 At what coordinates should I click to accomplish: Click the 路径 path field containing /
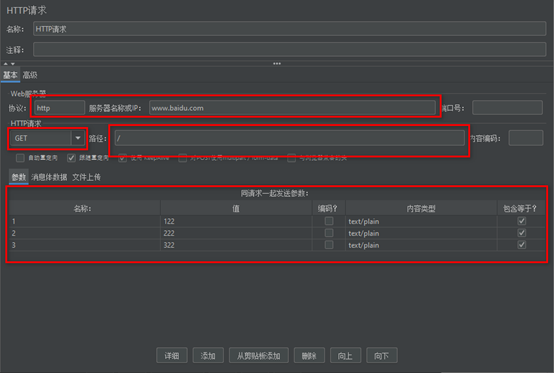point(289,138)
